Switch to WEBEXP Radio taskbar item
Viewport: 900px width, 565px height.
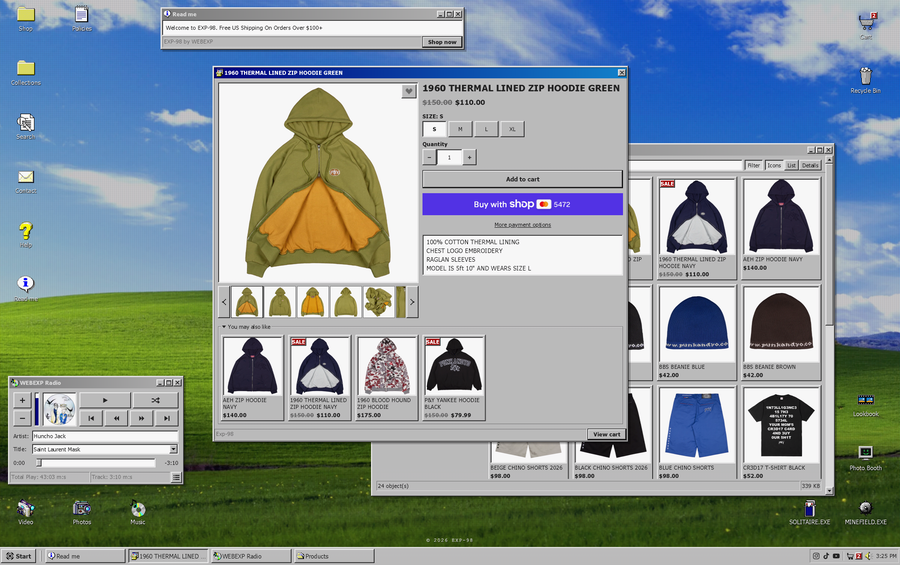pyautogui.click(x=251, y=556)
